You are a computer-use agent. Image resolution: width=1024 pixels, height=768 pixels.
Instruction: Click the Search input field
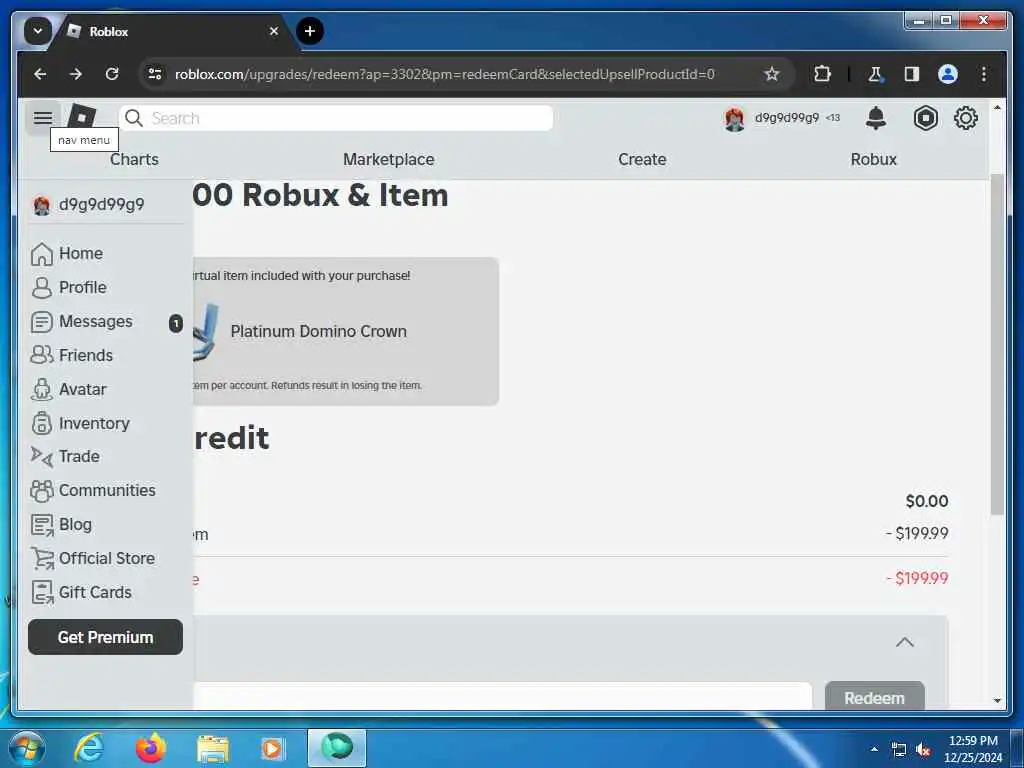336,118
